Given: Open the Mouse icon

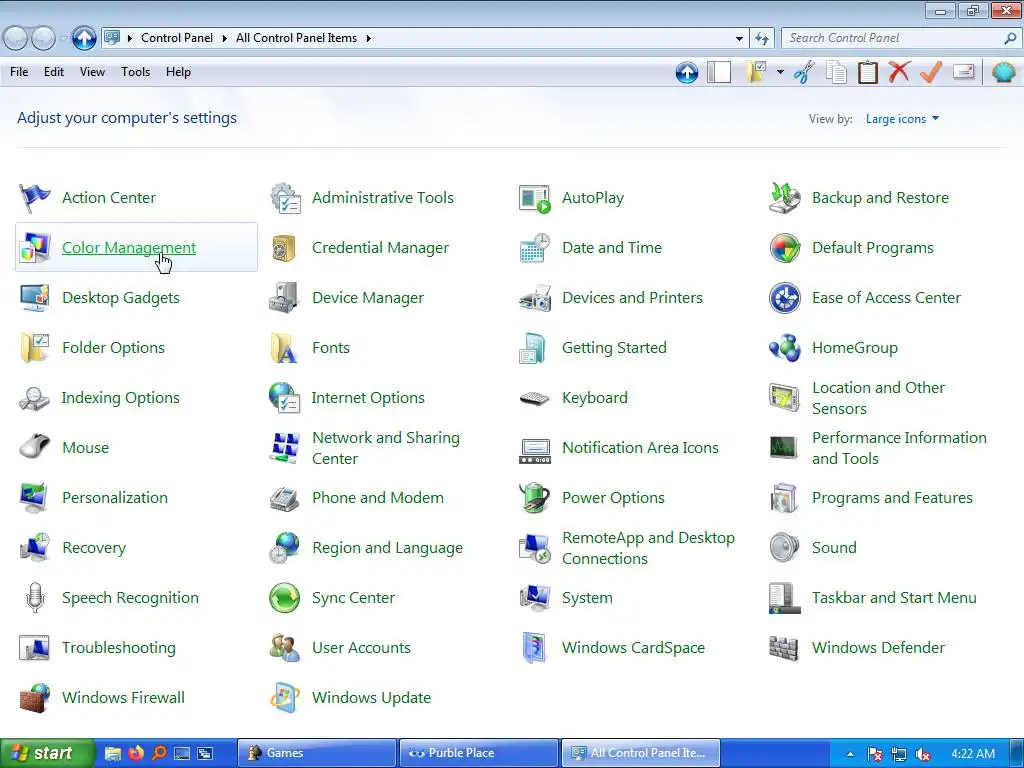Looking at the screenshot, I should click(34, 447).
